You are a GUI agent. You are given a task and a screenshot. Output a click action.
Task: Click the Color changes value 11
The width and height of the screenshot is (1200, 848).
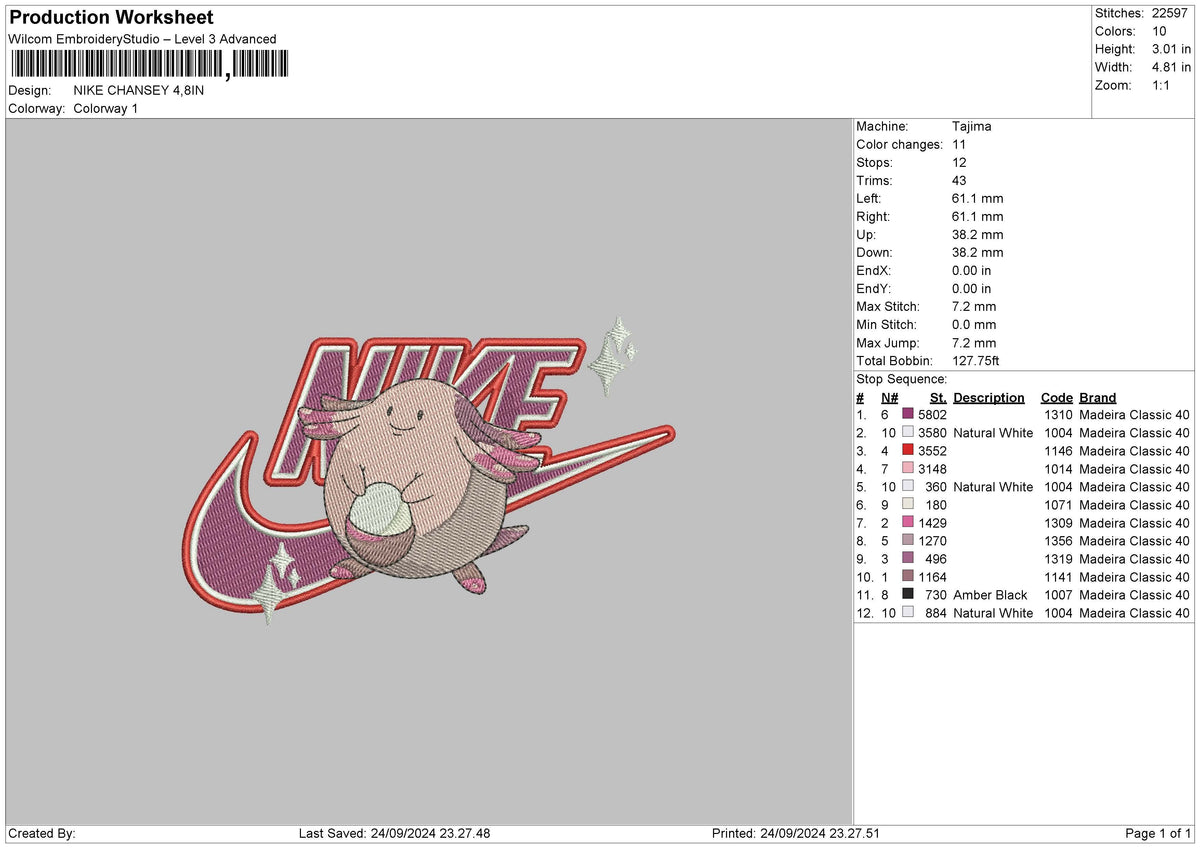coord(959,144)
